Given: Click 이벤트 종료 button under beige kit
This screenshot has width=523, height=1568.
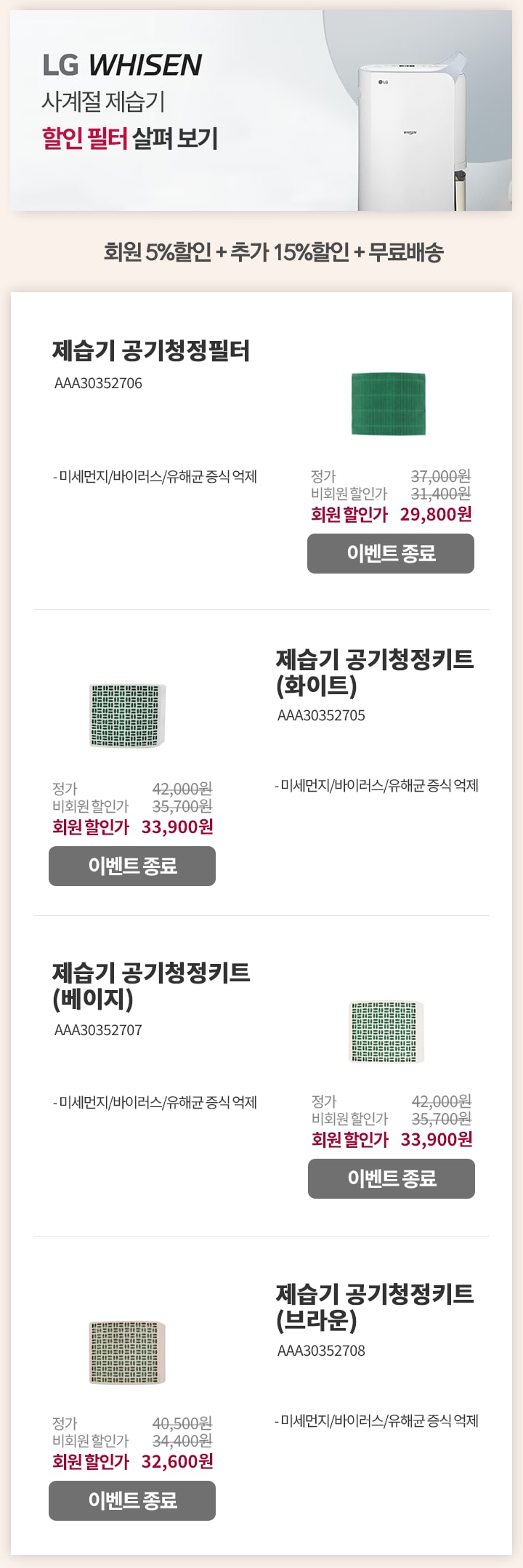Looking at the screenshot, I should (x=392, y=1178).
